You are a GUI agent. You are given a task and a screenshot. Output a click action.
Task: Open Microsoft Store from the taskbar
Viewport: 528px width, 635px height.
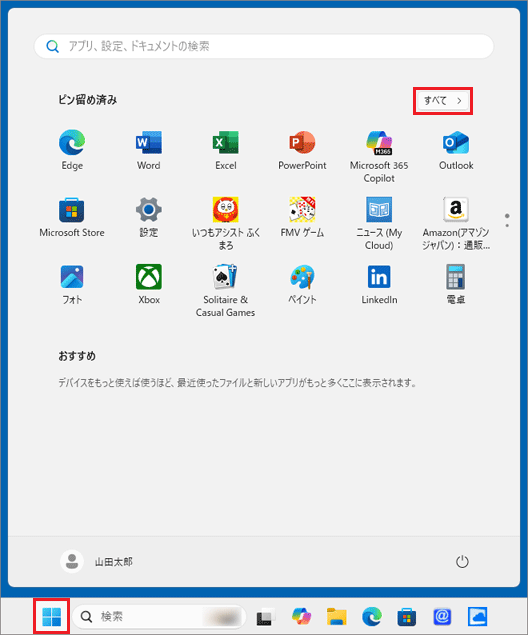[407, 617]
